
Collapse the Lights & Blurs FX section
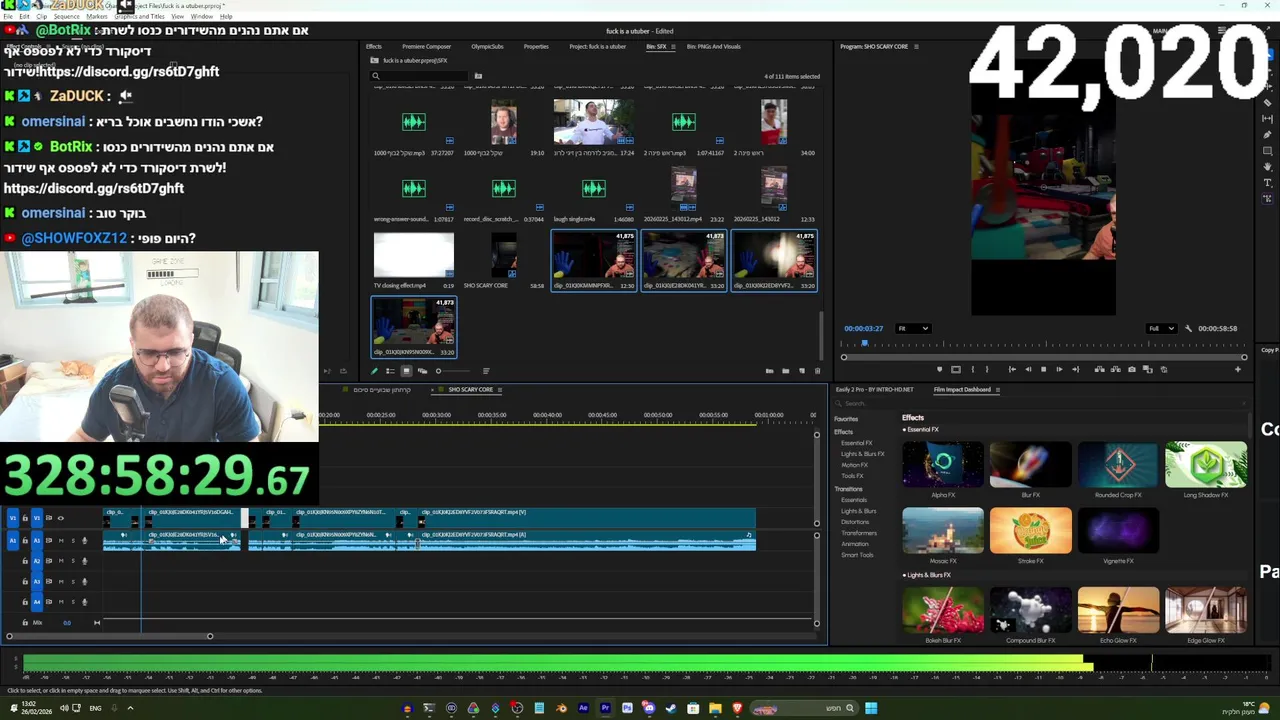(x=927, y=575)
